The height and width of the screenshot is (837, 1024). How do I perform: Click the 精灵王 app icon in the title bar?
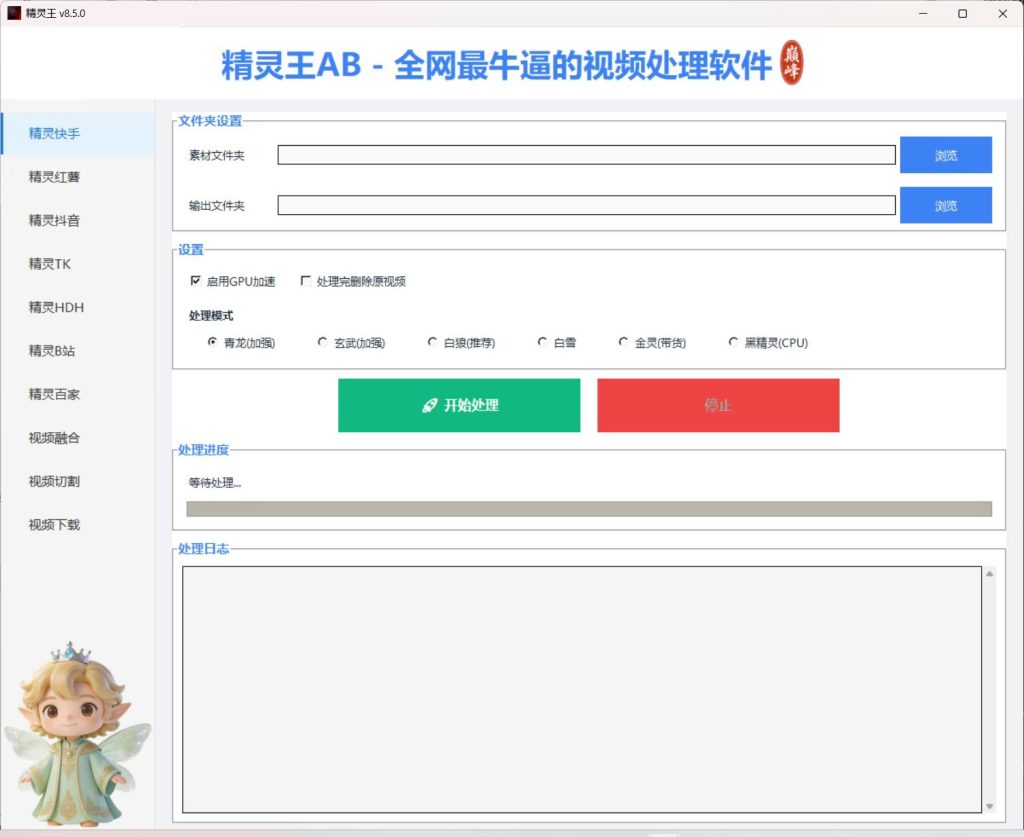(14, 13)
